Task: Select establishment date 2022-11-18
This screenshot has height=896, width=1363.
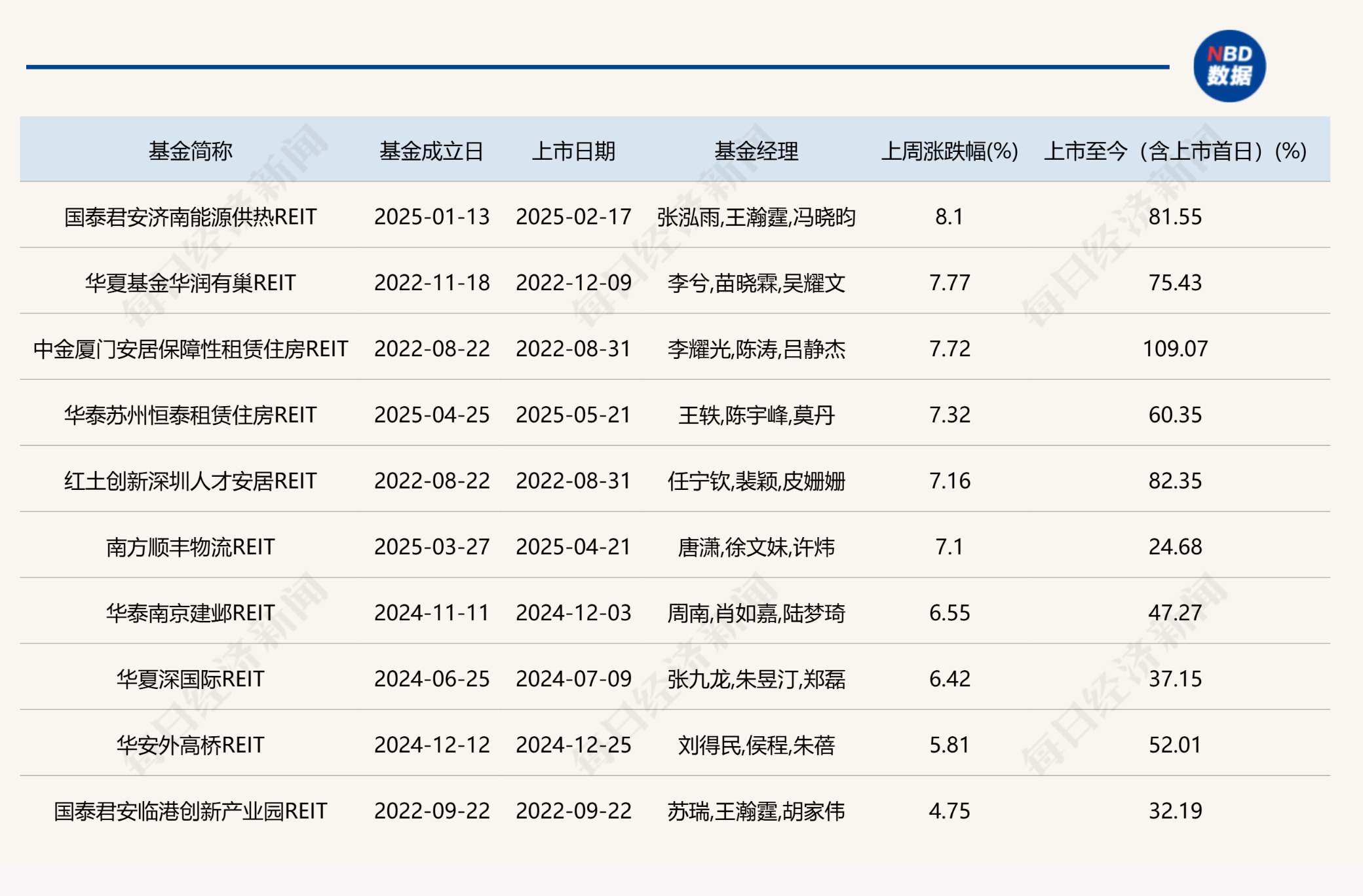Action: click(x=432, y=283)
